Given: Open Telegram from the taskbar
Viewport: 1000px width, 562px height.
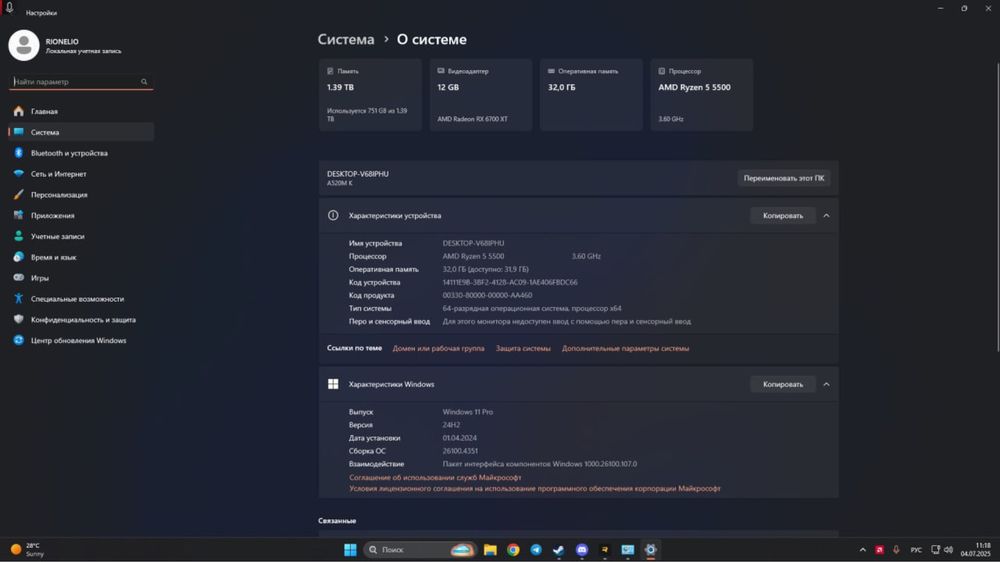Looking at the screenshot, I should 536,550.
